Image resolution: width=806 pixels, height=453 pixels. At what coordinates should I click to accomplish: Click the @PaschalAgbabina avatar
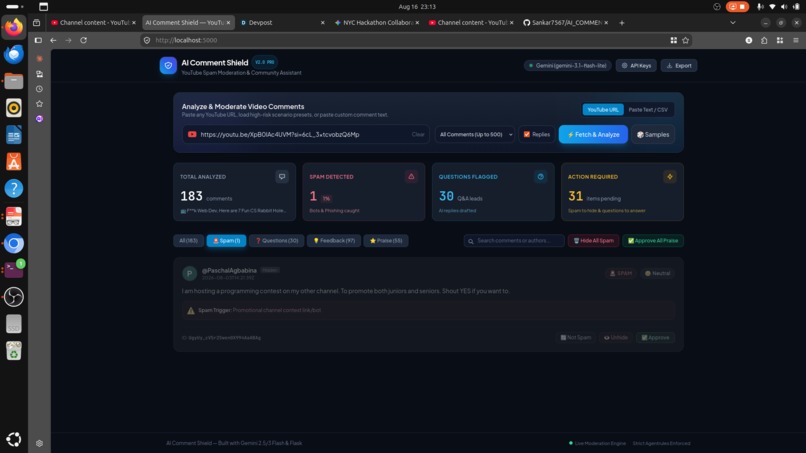pyautogui.click(x=190, y=274)
